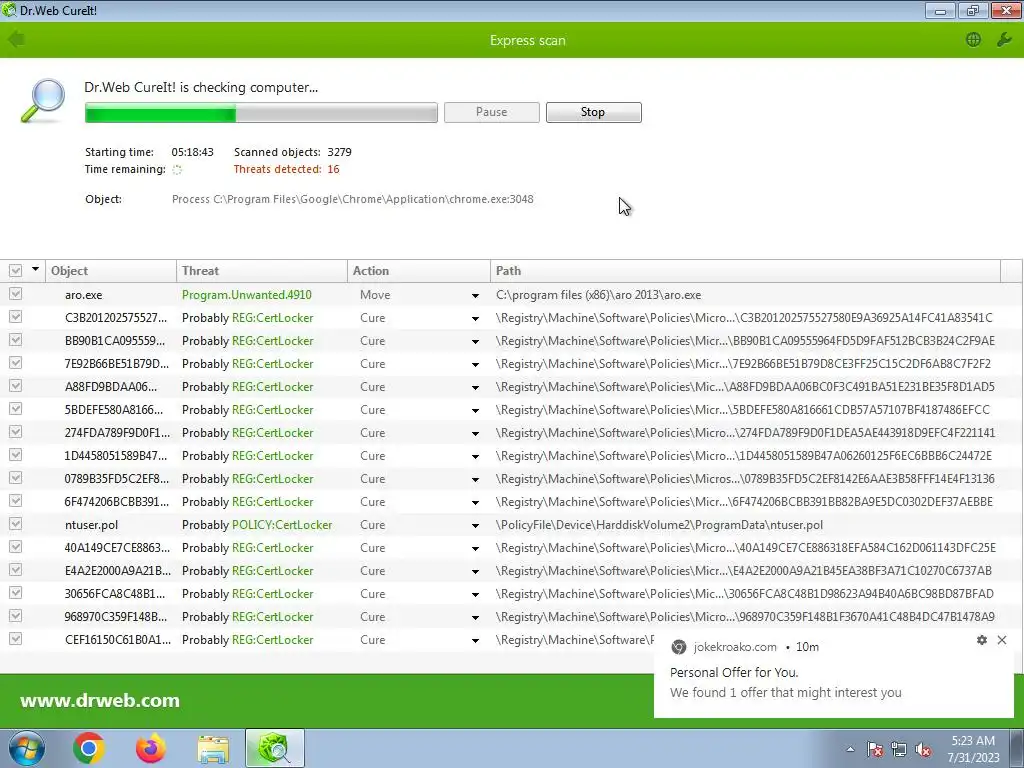This screenshot has width=1024, height=768.
Task: Click Dr.Web title bar spider icon
Action: [x=9, y=10]
